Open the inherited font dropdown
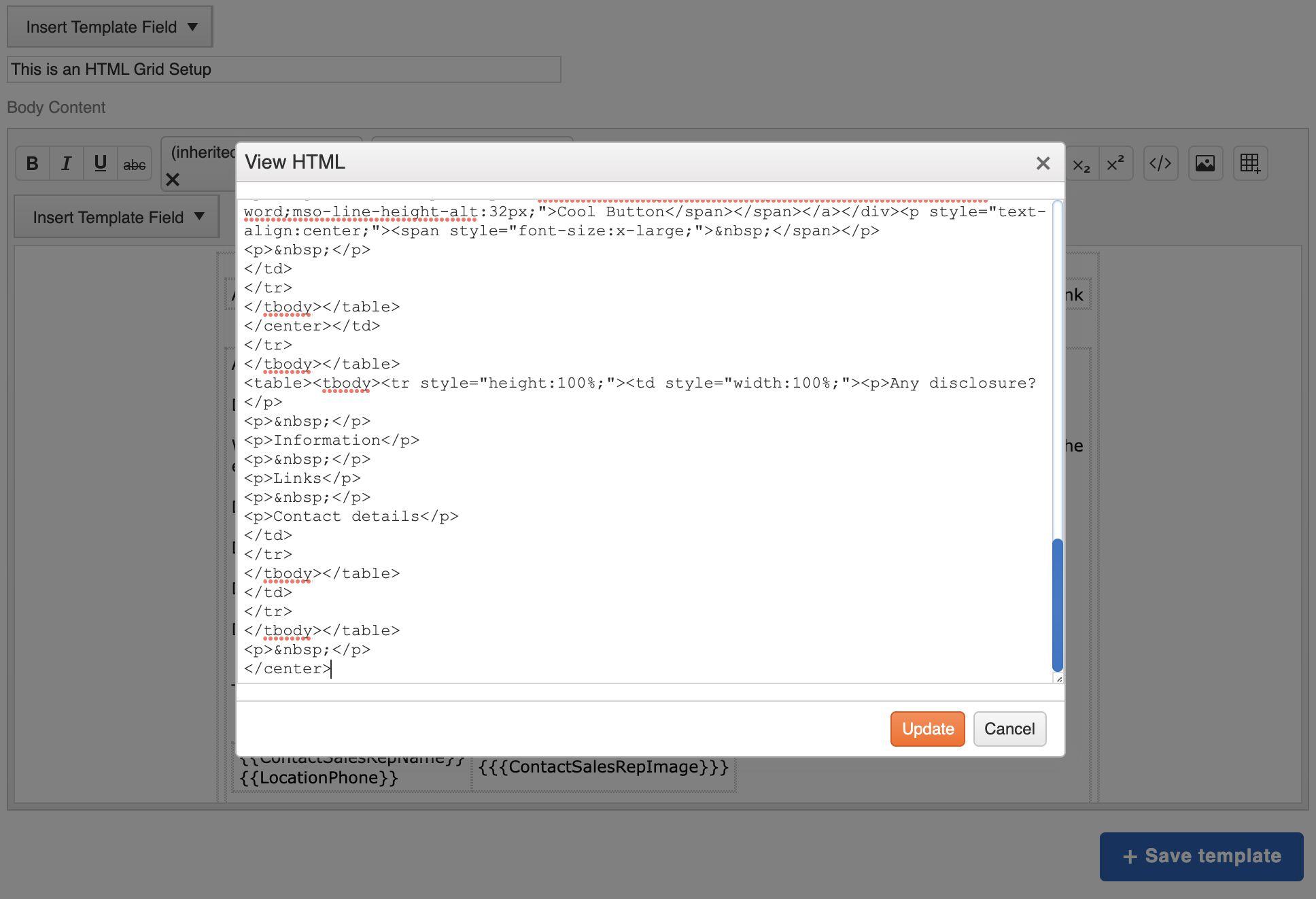1316x899 pixels. pyautogui.click(x=201, y=152)
